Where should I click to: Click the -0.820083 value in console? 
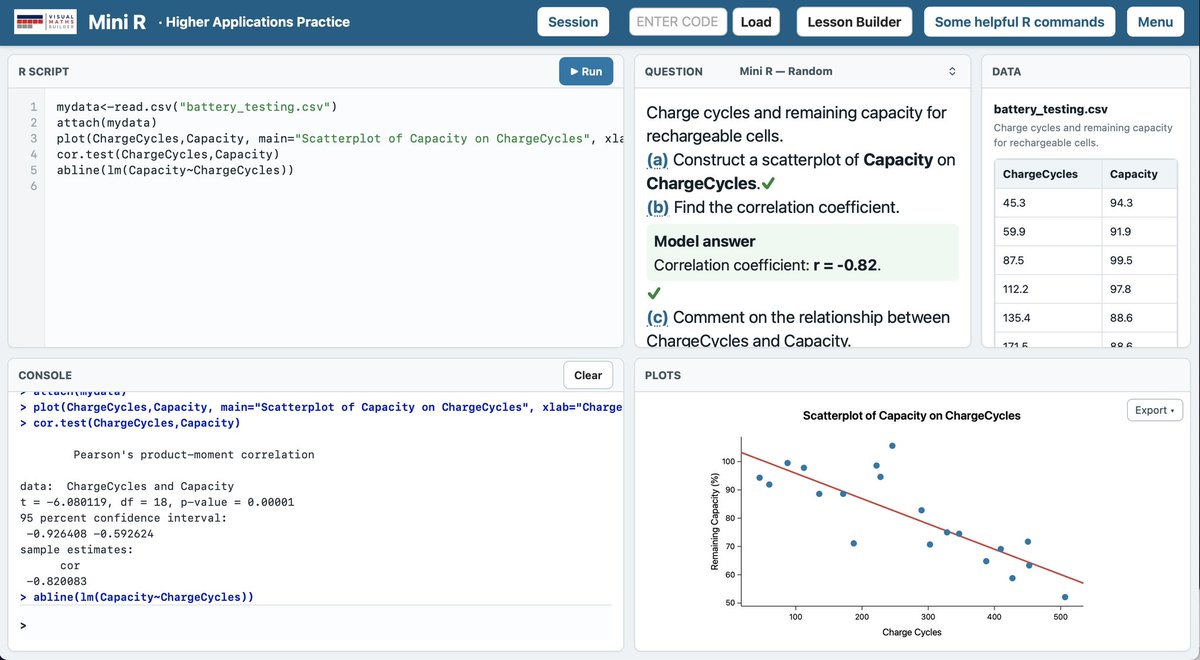pos(59,581)
